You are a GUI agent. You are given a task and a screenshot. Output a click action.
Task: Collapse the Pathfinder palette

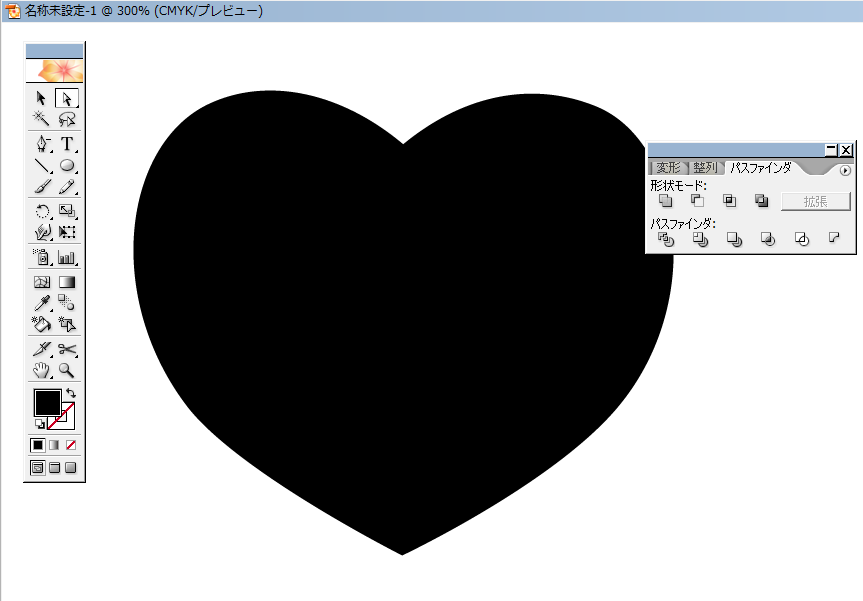831,150
